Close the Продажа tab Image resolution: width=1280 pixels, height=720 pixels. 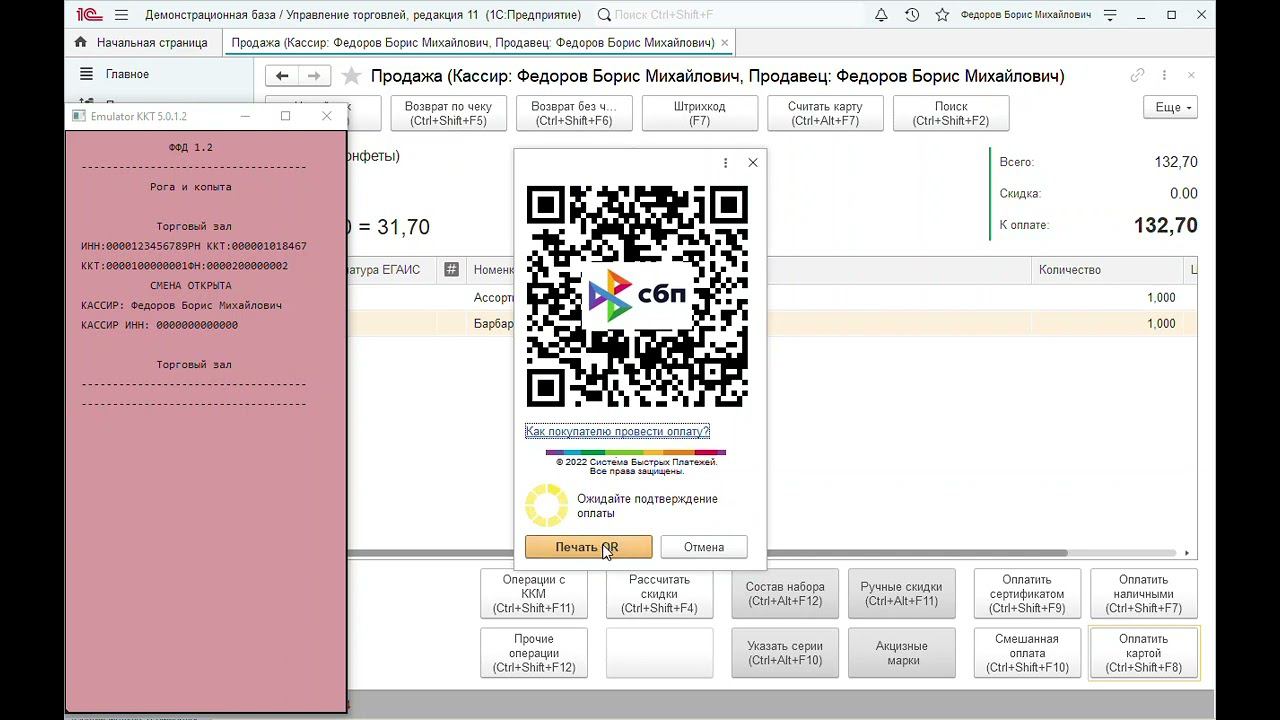click(725, 43)
